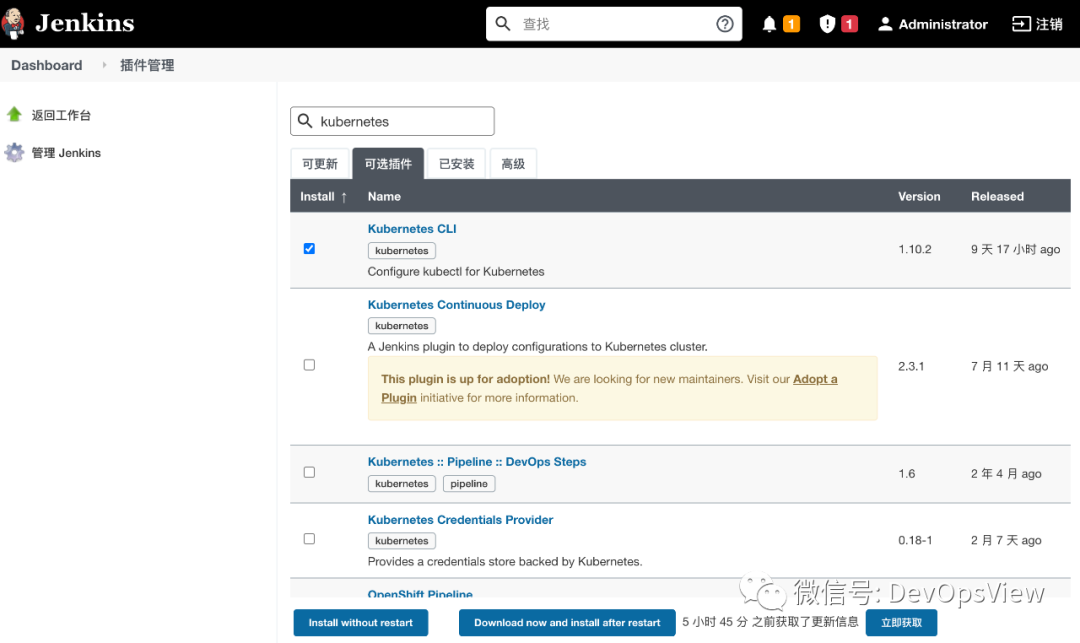Click the pipeline tag label

pos(468,483)
